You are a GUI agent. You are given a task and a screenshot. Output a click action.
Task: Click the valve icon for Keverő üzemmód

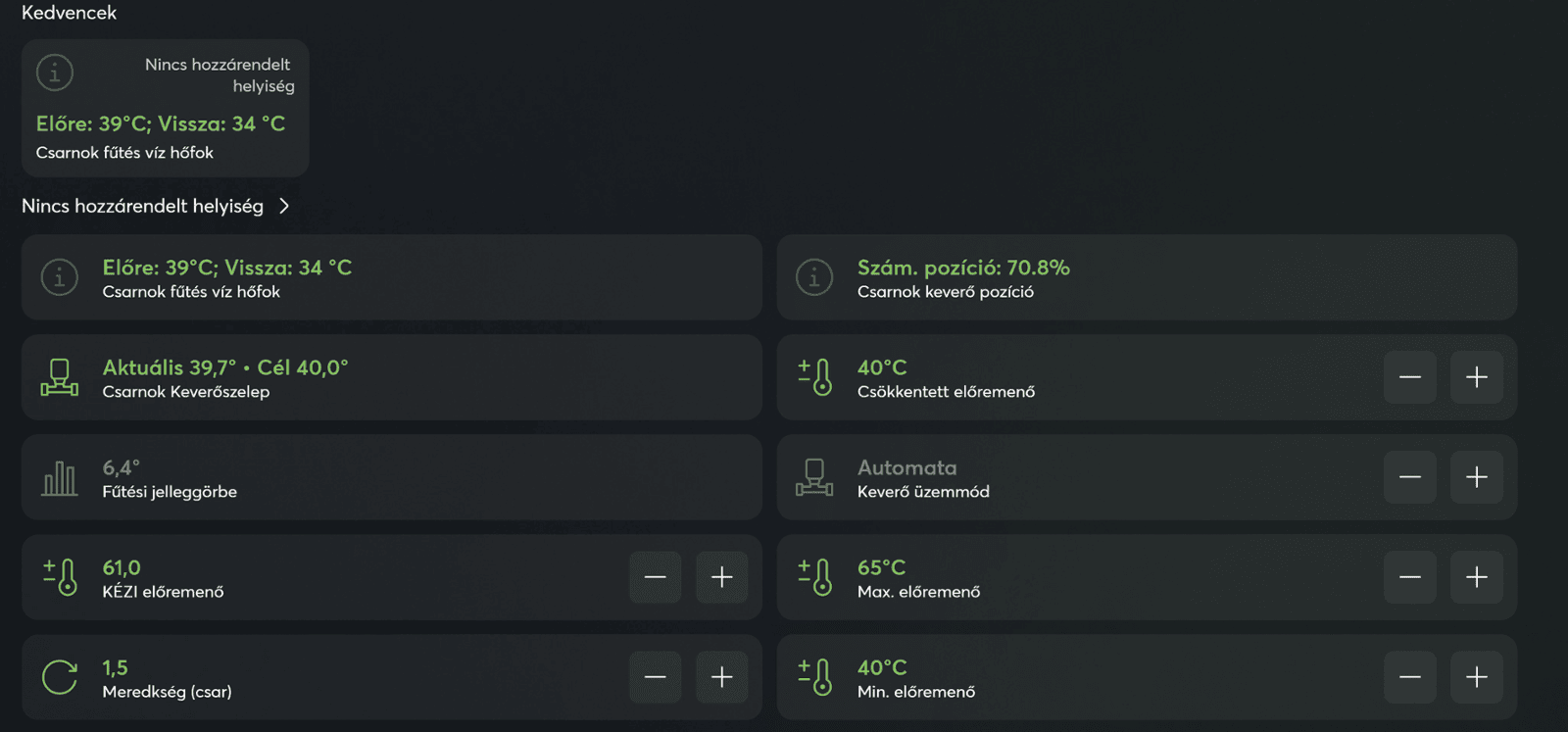click(x=814, y=477)
